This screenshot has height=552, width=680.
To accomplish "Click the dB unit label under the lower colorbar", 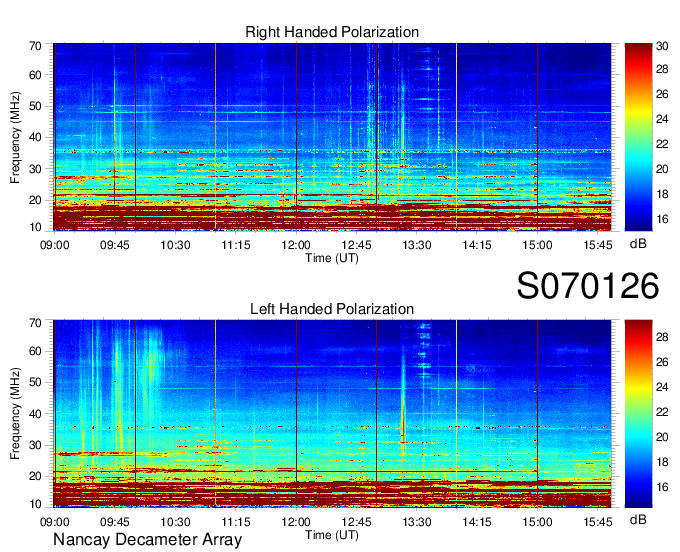I will coord(638,519).
